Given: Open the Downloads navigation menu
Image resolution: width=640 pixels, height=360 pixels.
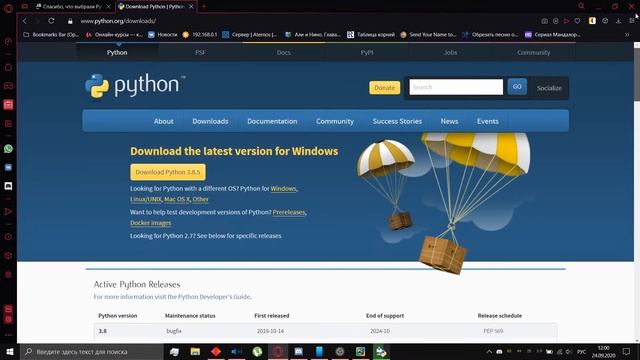Looking at the screenshot, I should pos(210,121).
